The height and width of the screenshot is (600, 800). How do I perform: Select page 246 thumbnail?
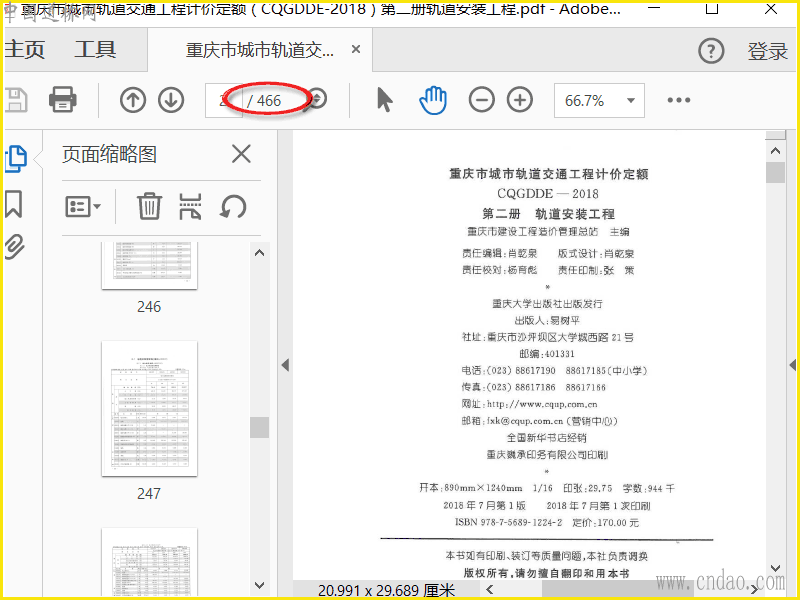(149, 266)
